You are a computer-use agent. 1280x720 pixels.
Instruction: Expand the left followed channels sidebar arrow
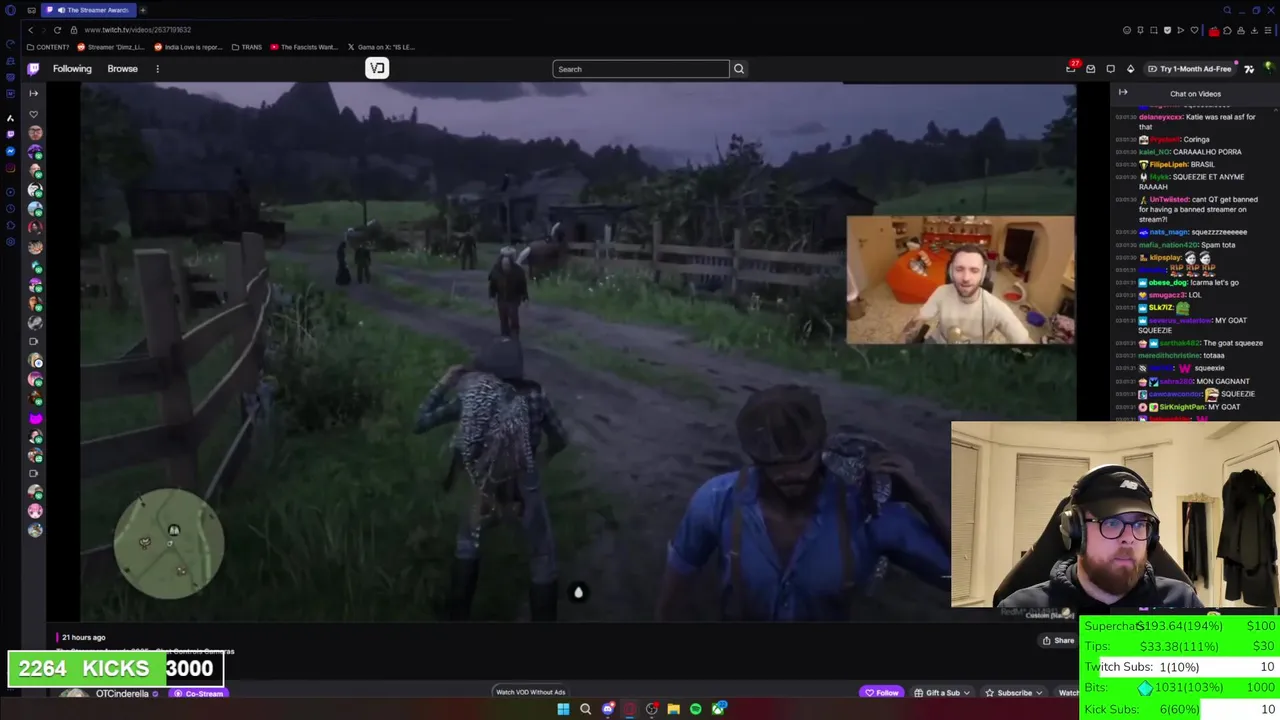(x=33, y=94)
